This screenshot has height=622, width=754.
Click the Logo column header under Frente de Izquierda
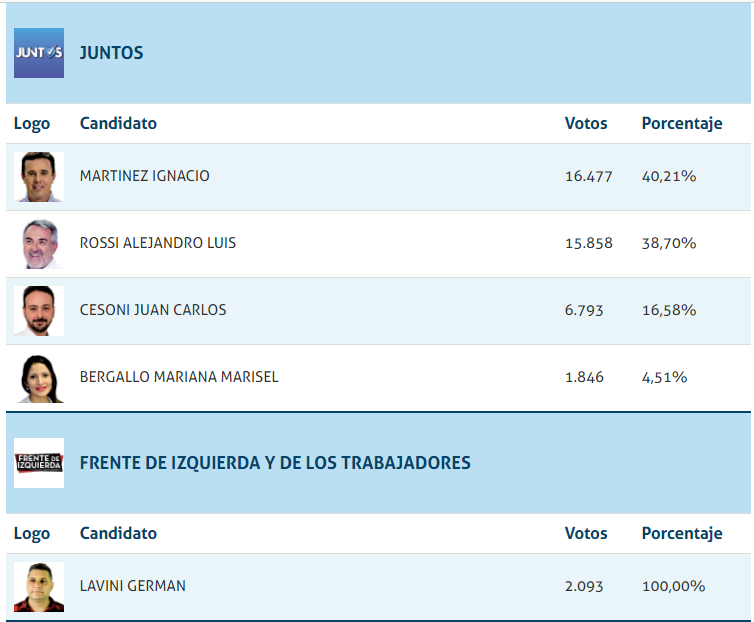coord(31,534)
